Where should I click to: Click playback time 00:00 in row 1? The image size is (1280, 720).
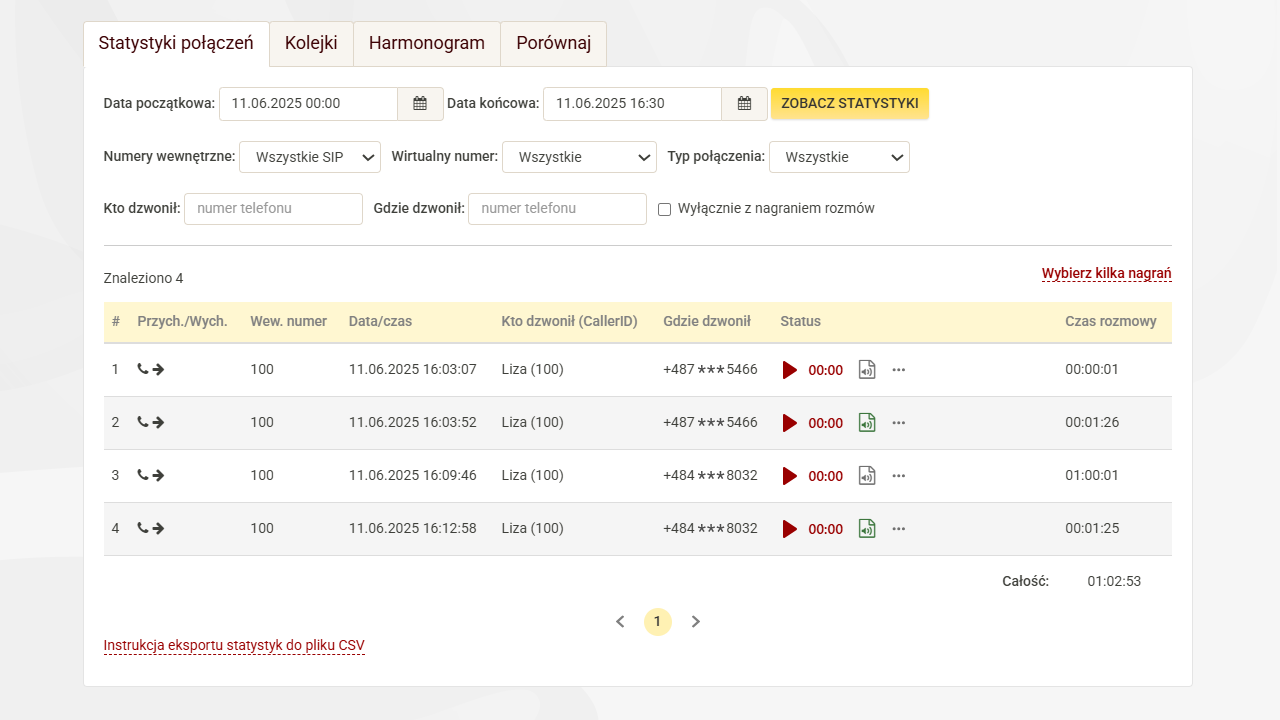tap(826, 370)
